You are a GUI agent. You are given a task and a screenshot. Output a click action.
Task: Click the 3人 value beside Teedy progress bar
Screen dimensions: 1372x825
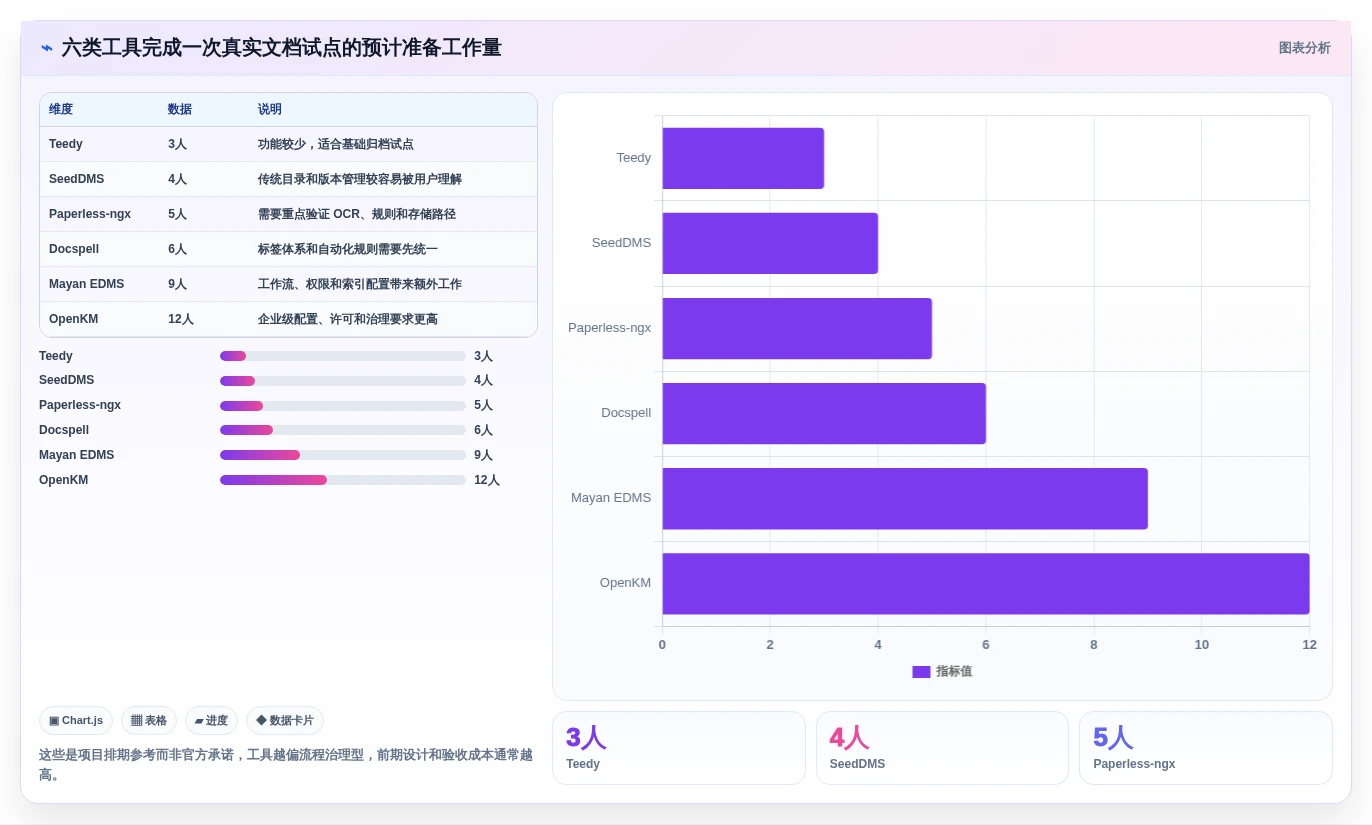[484, 356]
